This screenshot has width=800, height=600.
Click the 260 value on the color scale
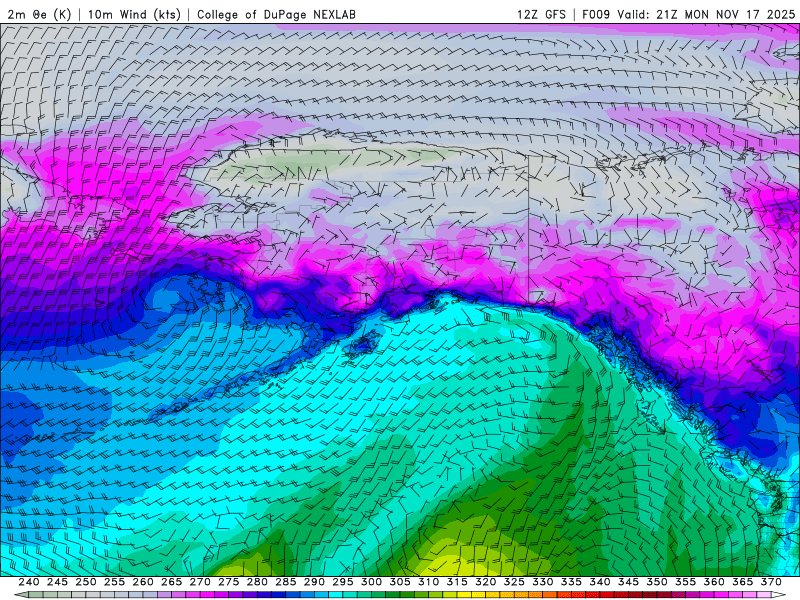(143, 582)
